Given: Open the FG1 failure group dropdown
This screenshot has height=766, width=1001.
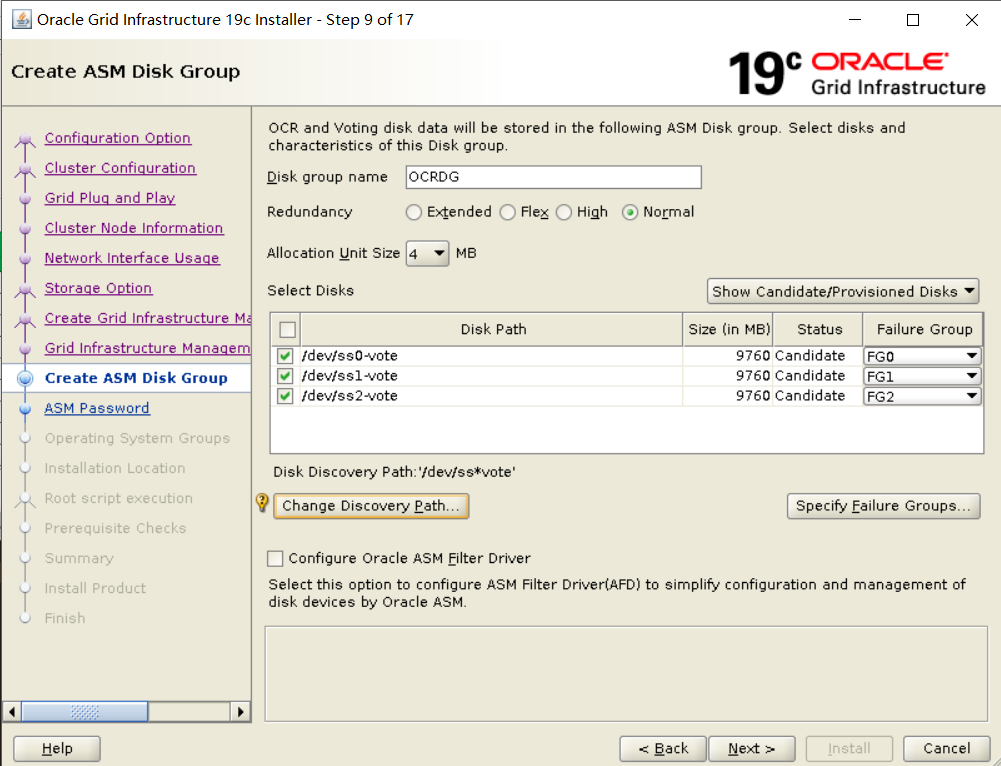Looking at the screenshot, I should click(922, 376).
